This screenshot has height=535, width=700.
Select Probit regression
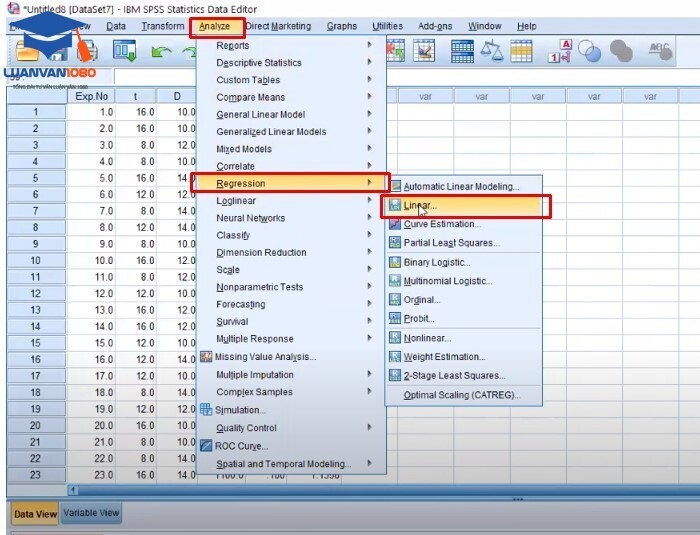[419, 319]
